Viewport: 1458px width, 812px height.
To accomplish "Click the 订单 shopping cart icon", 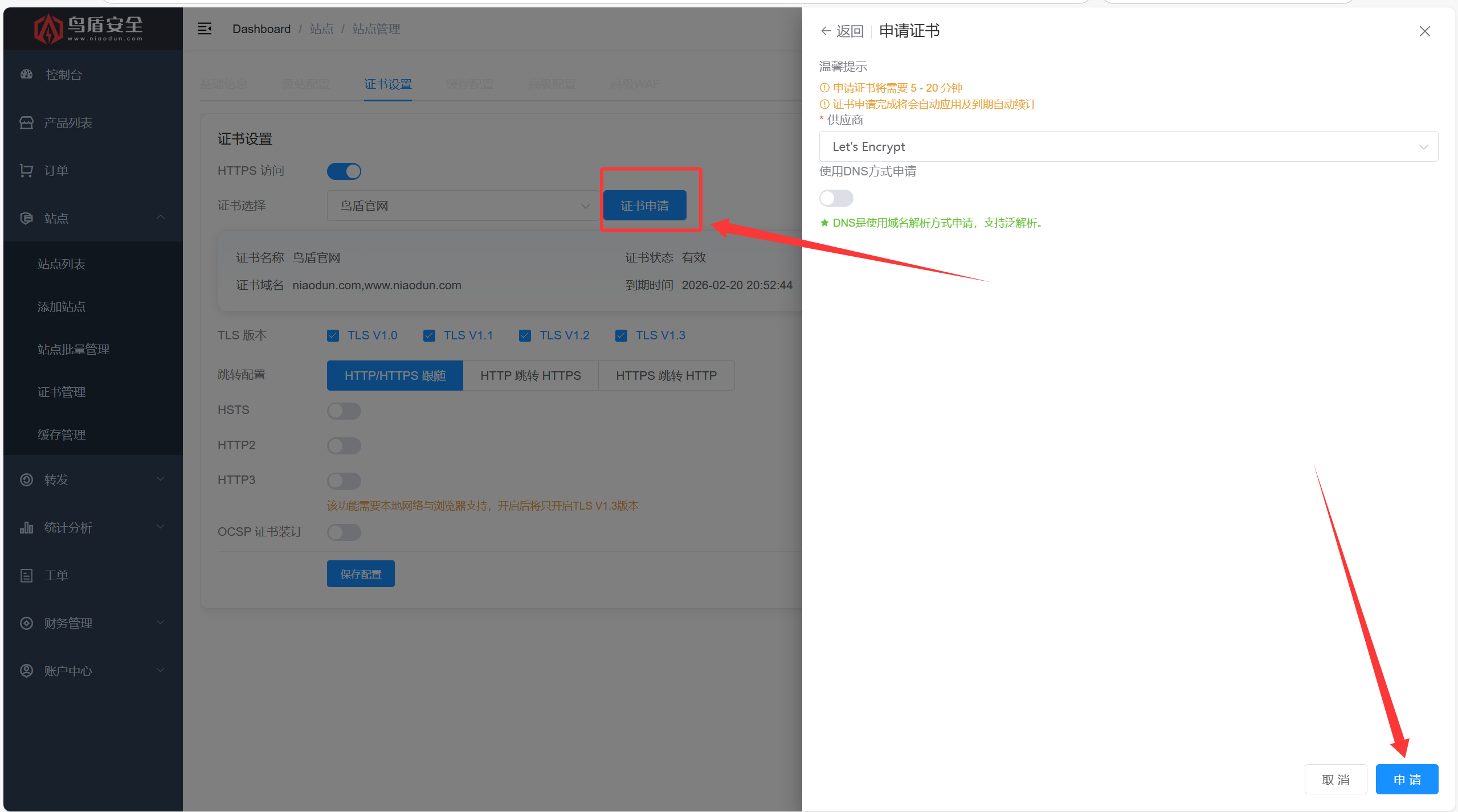I will tap(27, 170).
